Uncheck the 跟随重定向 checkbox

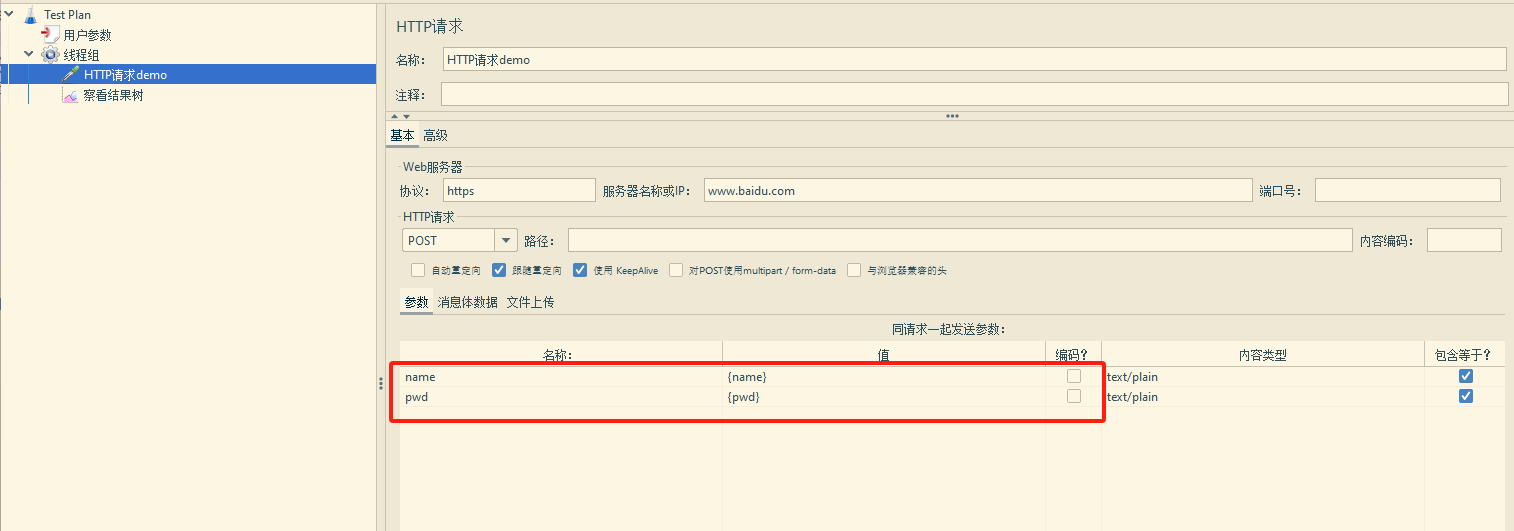pos(499,270)
